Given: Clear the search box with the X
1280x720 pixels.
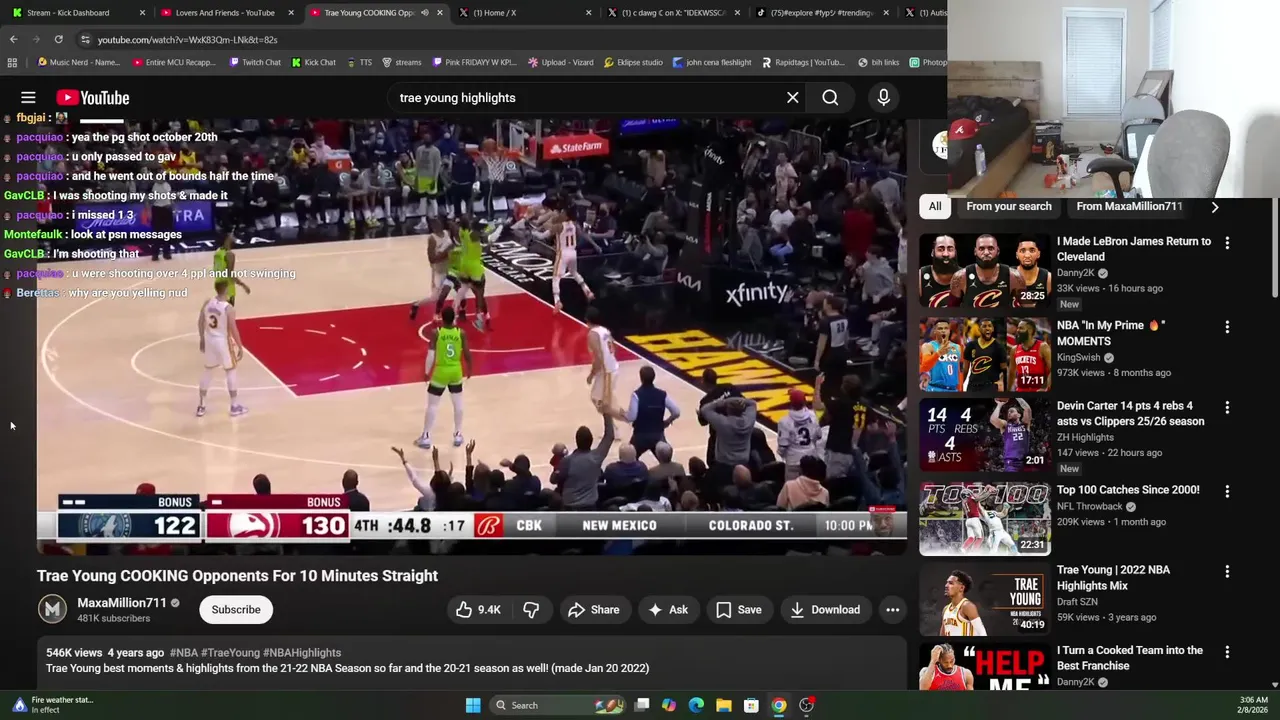Looking at the screenshot, I should (792, 98).
